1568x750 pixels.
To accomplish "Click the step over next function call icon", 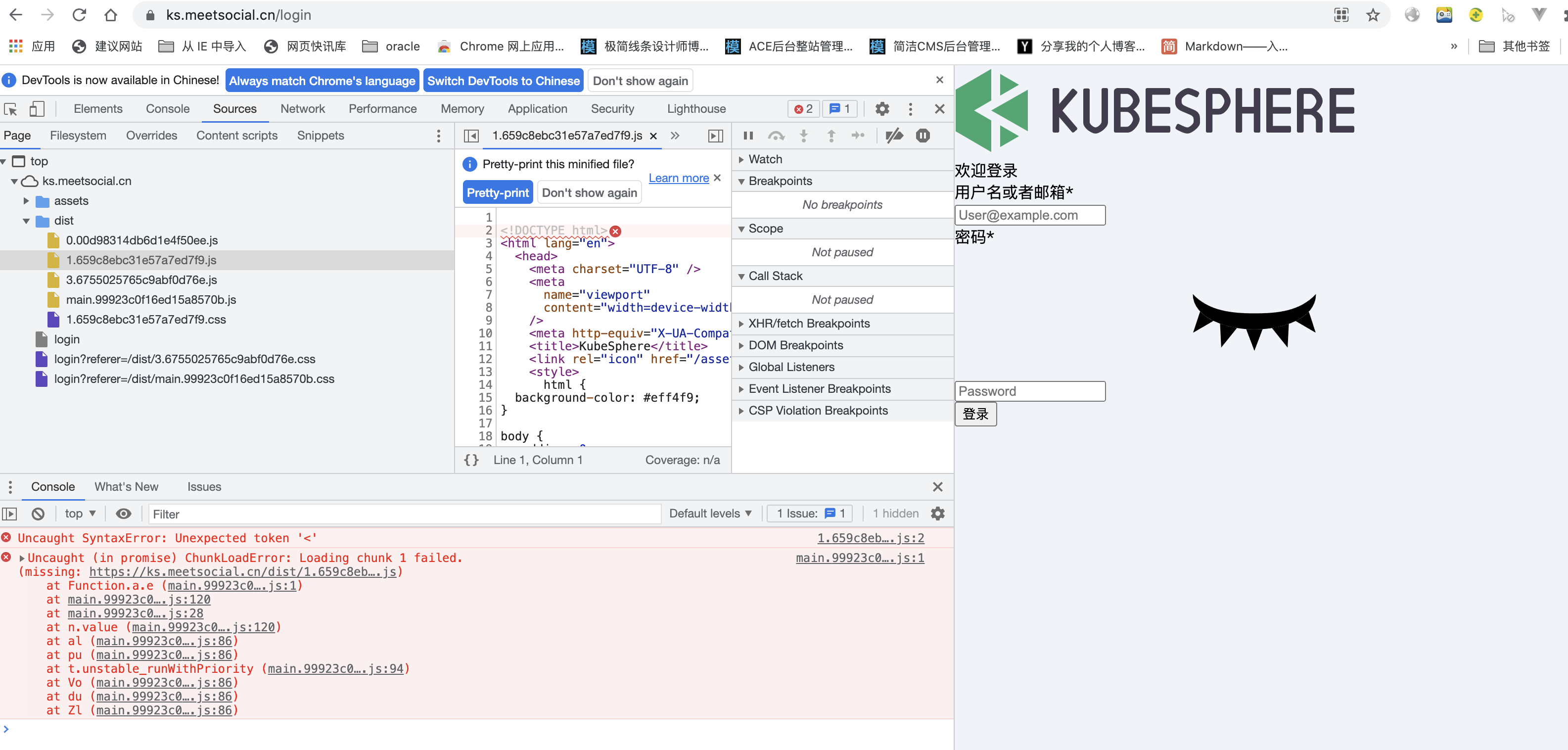I will click(777, 136).
